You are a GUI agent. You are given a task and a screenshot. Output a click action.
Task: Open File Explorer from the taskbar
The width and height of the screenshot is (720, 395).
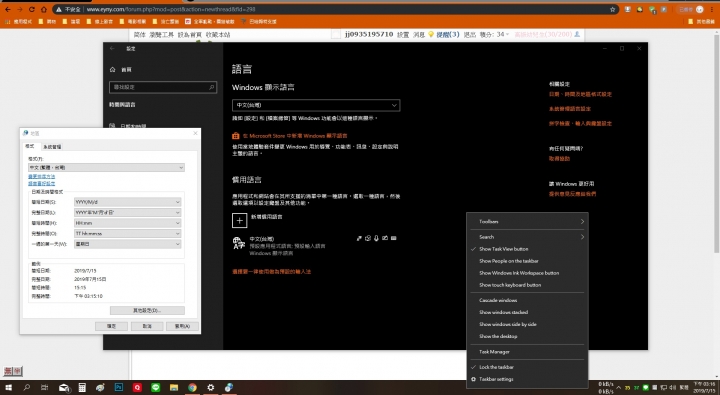174,388
